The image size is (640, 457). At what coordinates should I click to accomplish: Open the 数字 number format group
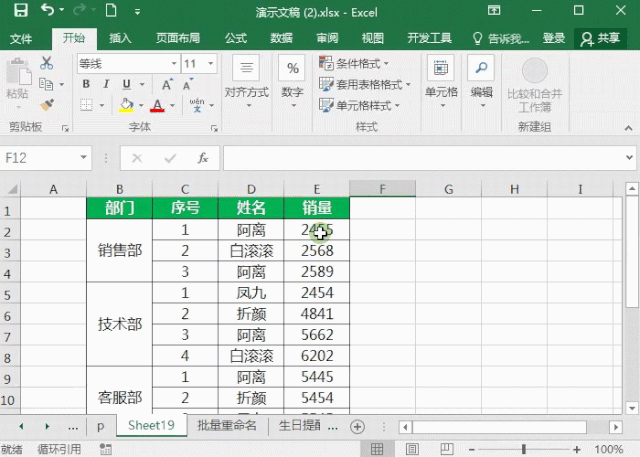tap(292, 83)
